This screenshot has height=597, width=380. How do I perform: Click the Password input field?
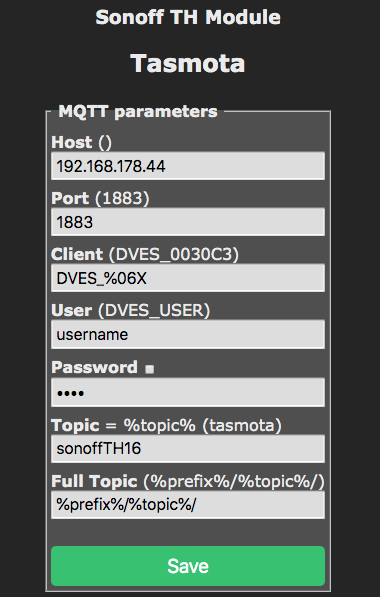pyautogui.click(x=188, y=392)
